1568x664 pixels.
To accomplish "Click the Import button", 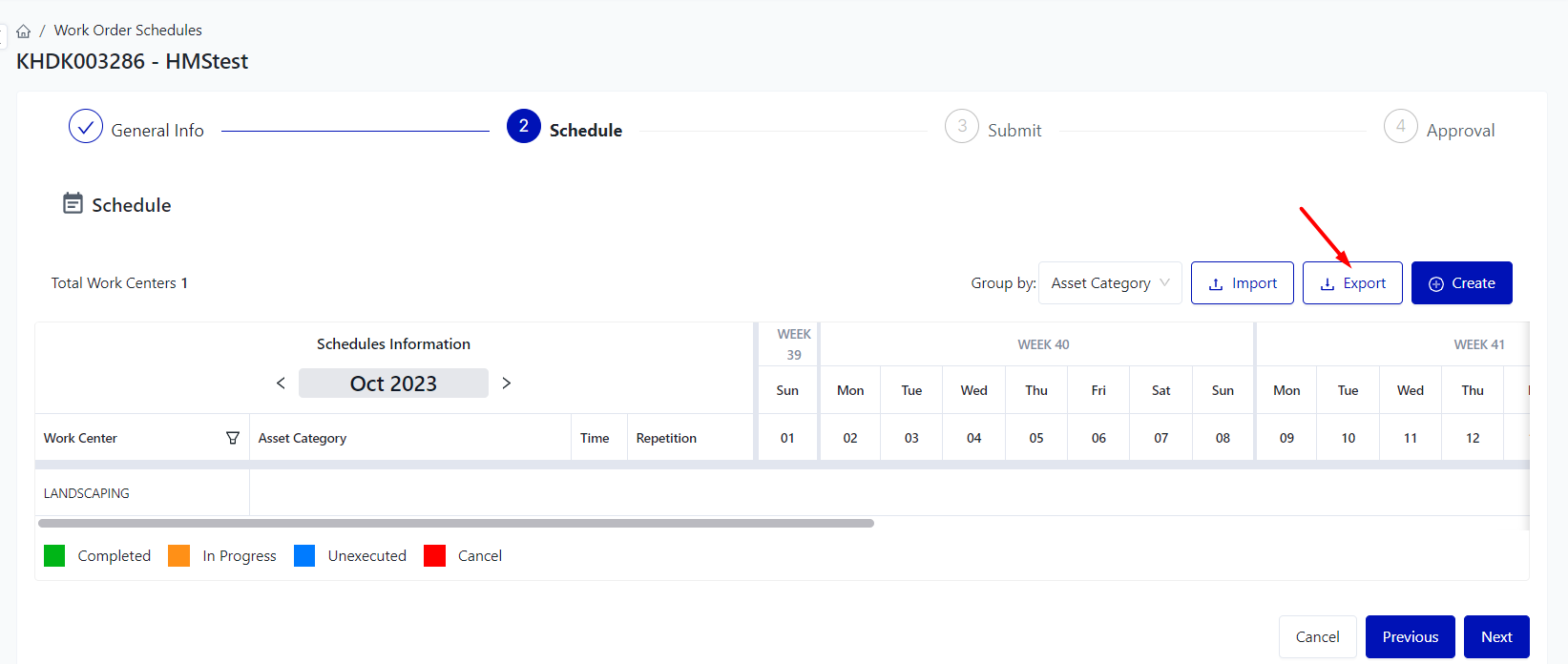I will pos(1242,283).
